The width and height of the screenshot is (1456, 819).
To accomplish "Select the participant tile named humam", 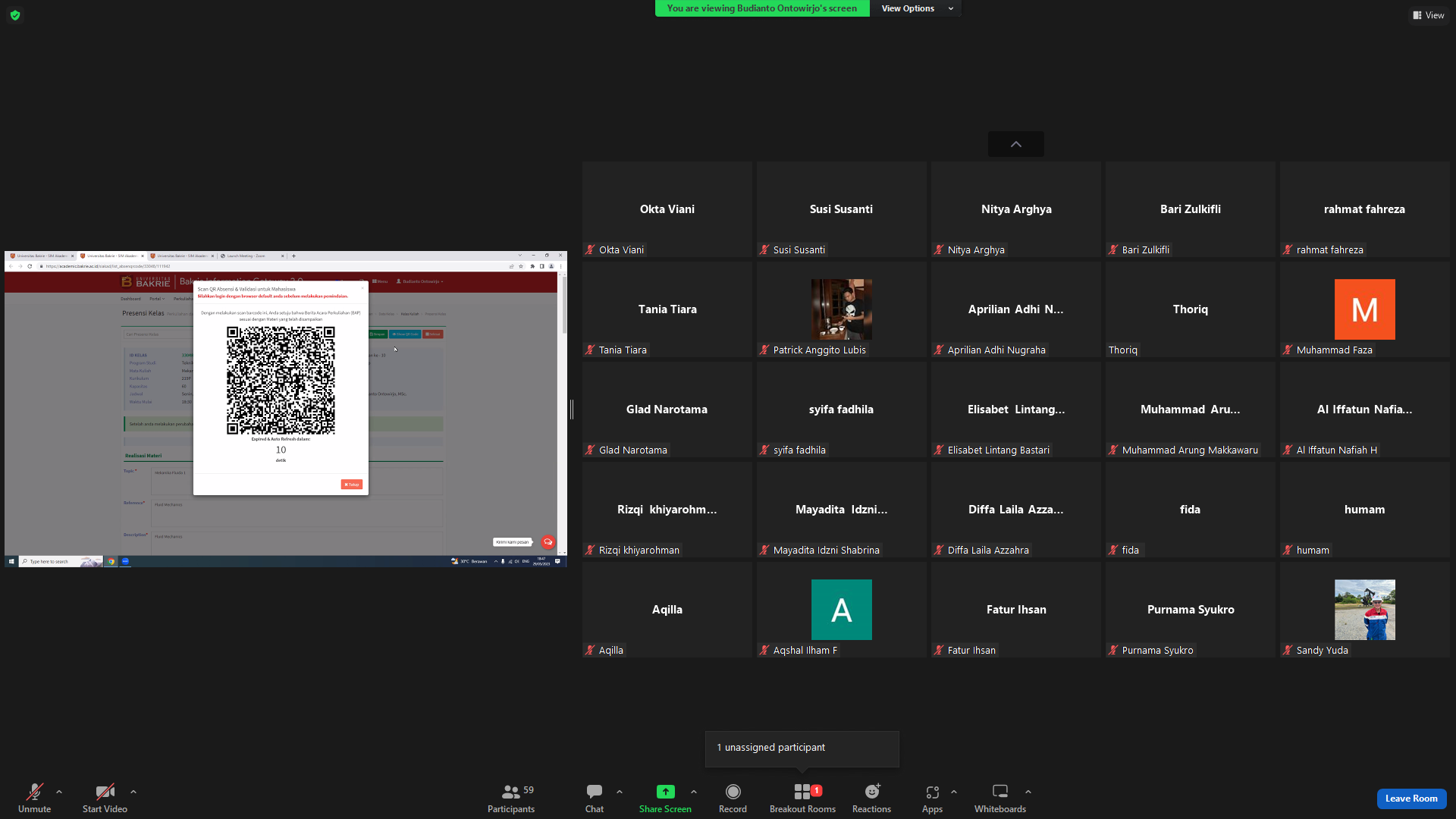I will click(1364, 510).
